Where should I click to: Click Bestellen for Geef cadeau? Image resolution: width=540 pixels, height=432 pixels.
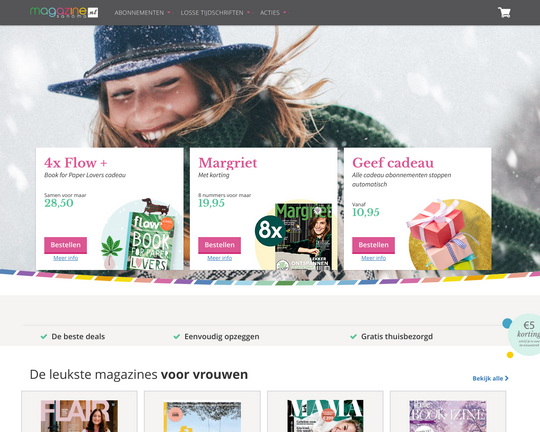pos(373,245)
